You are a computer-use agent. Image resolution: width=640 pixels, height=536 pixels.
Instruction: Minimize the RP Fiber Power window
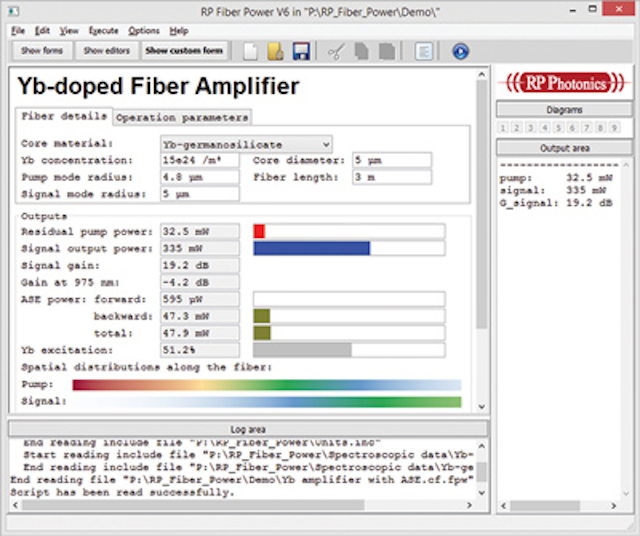(573, 10)
